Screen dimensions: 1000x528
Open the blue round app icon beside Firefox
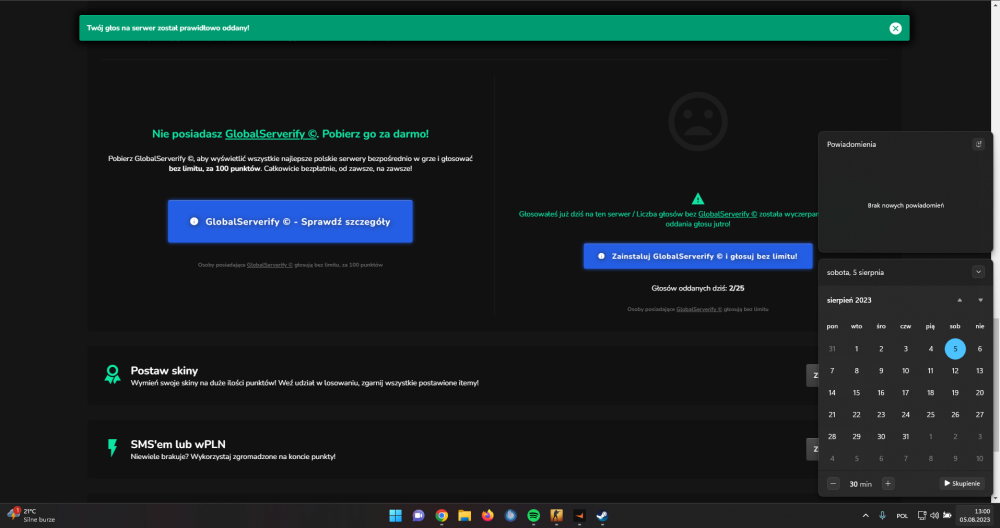tap(511, 515)
